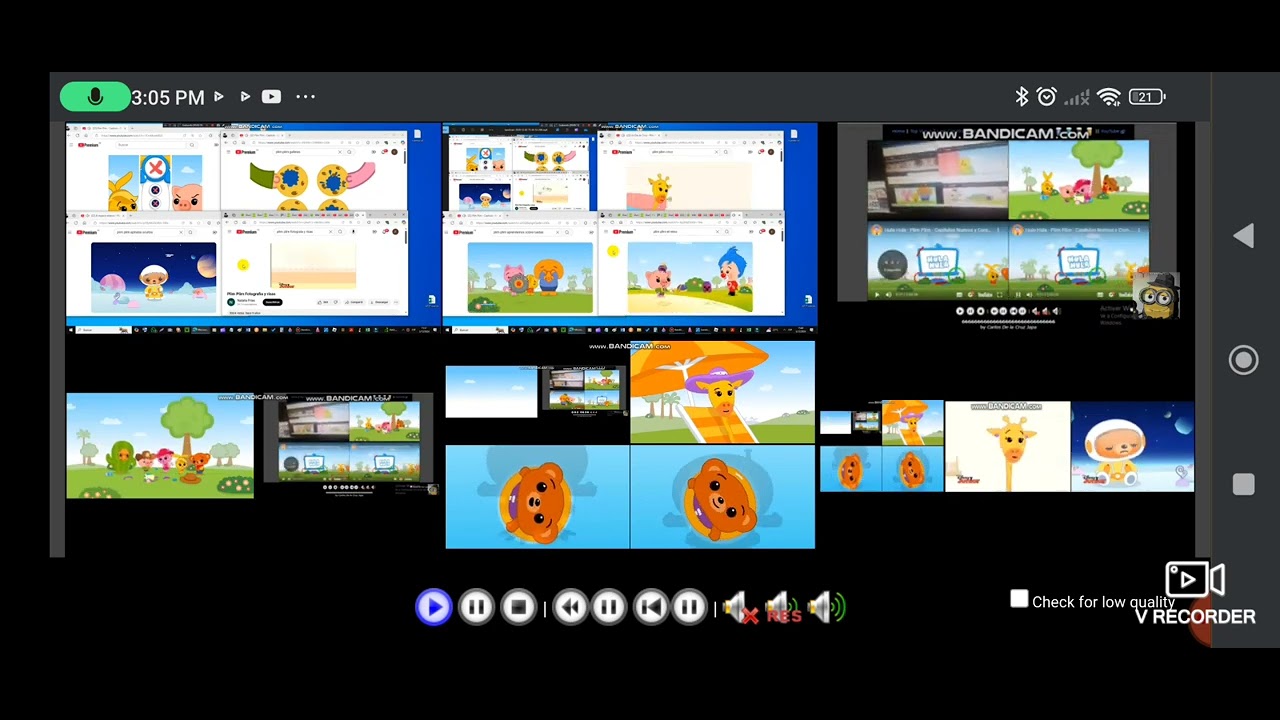Tap the three-dot overflow in the status bar

(x=305, y=97)
